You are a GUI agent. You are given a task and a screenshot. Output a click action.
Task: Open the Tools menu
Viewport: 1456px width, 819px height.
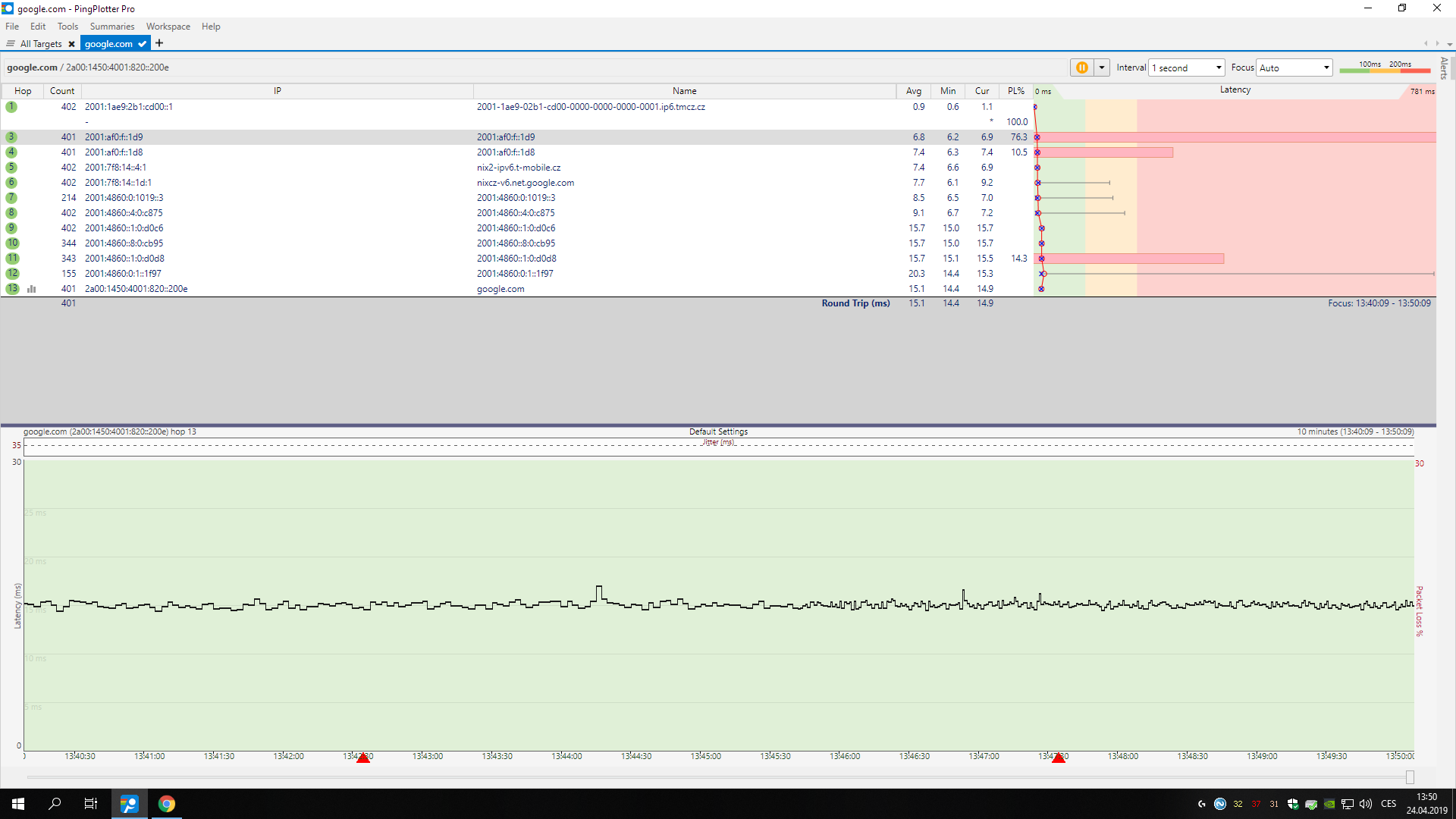click(67, 27)
